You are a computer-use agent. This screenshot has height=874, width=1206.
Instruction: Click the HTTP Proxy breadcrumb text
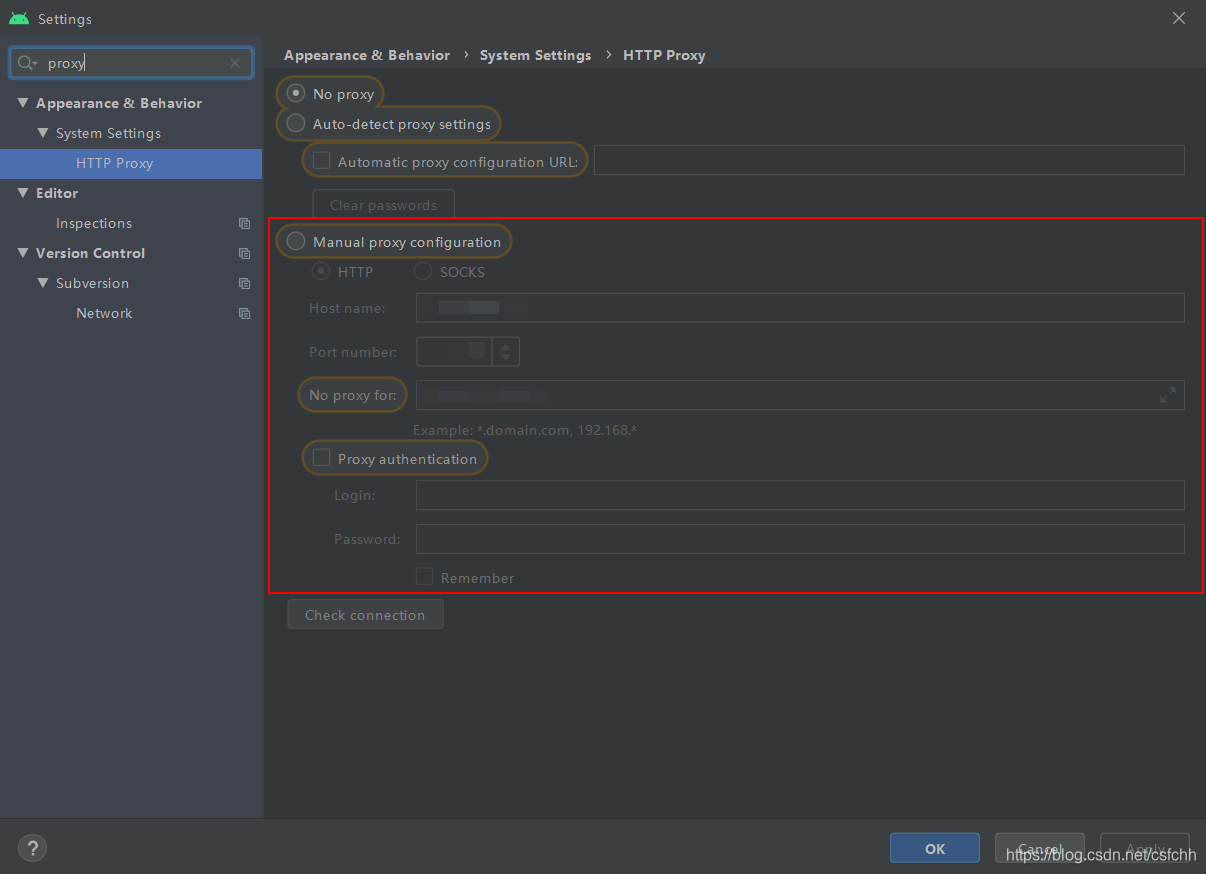pos(664,55)
